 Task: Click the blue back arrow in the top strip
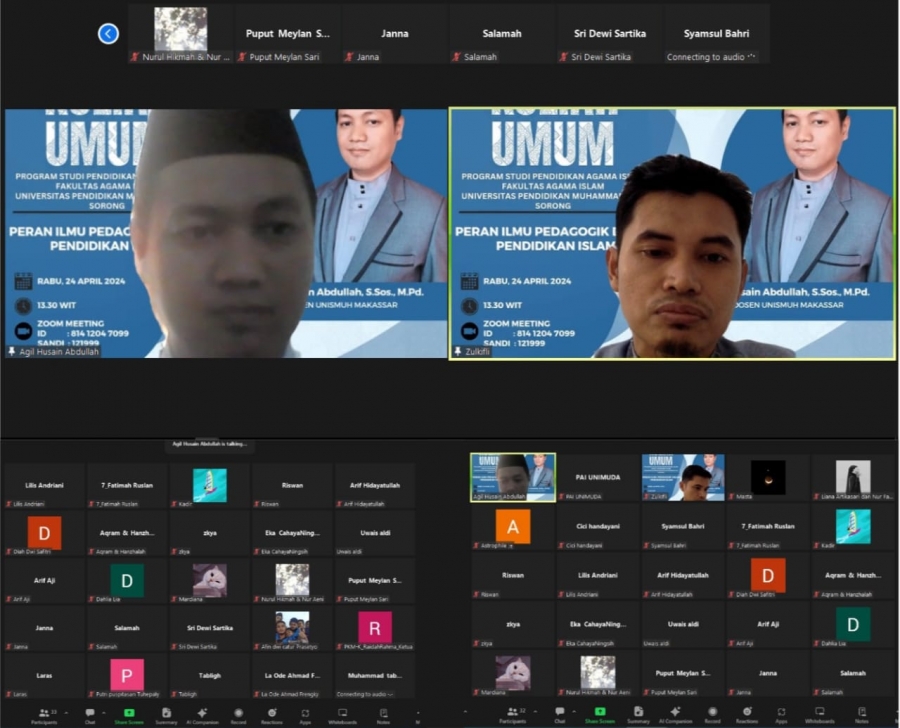click(x=108, y=33)
